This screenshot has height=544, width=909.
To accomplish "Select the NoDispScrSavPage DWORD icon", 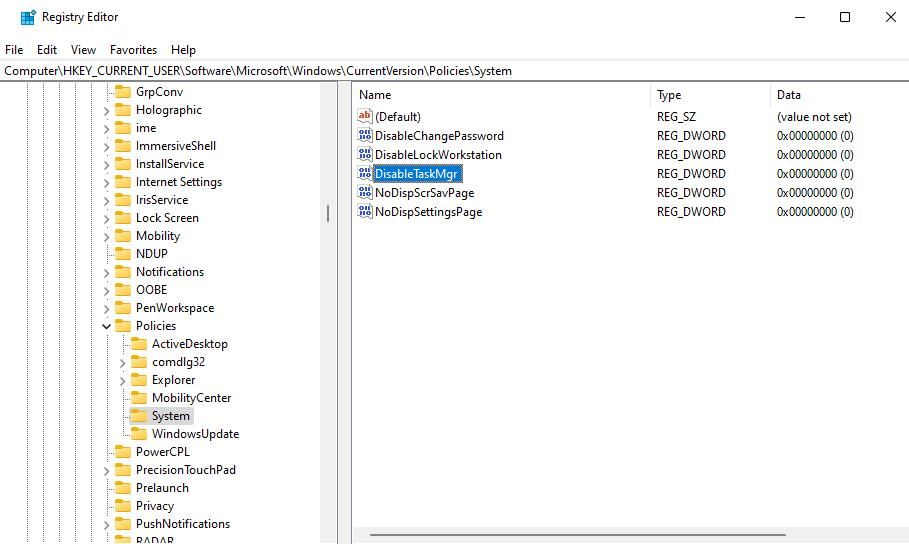I will click(x=365, y=193).
